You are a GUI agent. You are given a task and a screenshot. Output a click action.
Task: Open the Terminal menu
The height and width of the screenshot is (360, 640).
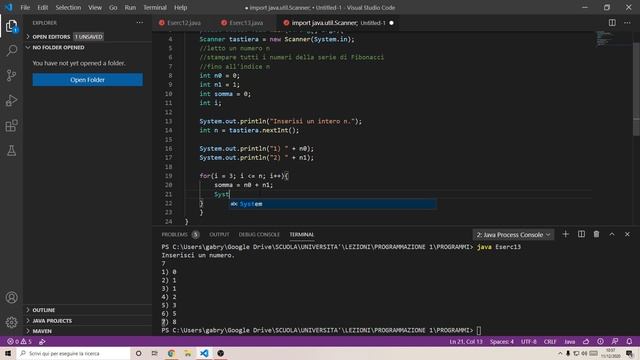point(155,7)
